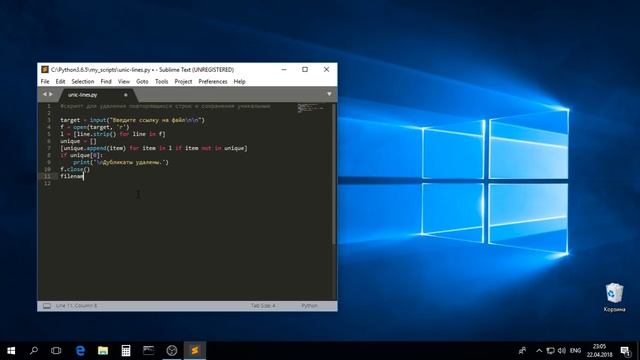Click the code minimap preview
The height and width of the screenshot is (360, 640).
pos(312,108)
